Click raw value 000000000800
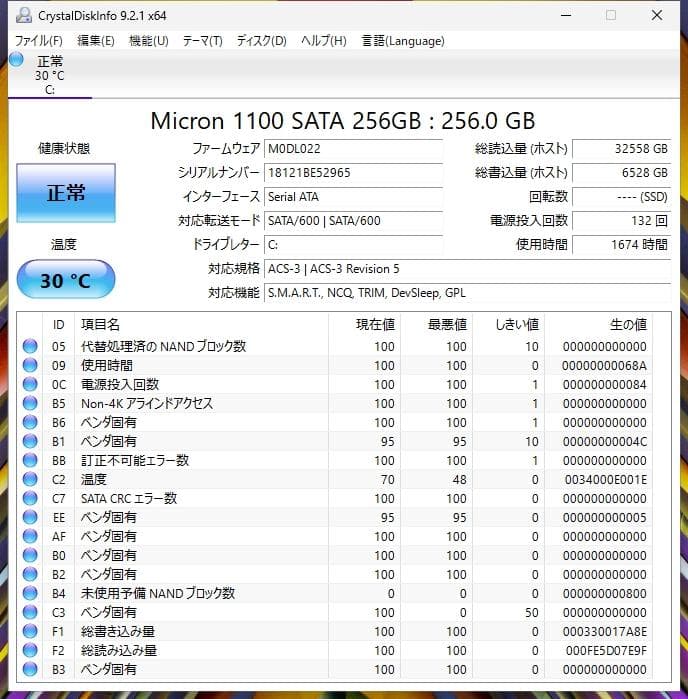This screenshot has width=688, height=699. pos(605,594)
